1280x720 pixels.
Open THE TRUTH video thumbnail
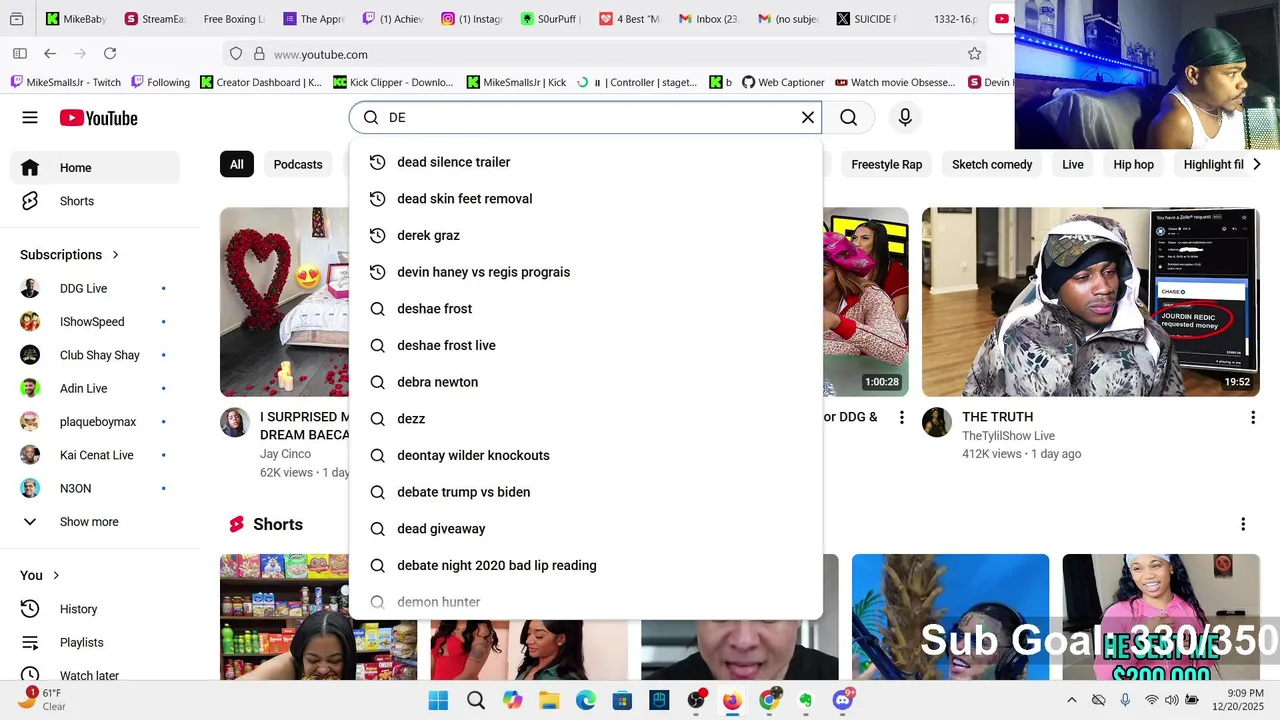click(1091, 302)
